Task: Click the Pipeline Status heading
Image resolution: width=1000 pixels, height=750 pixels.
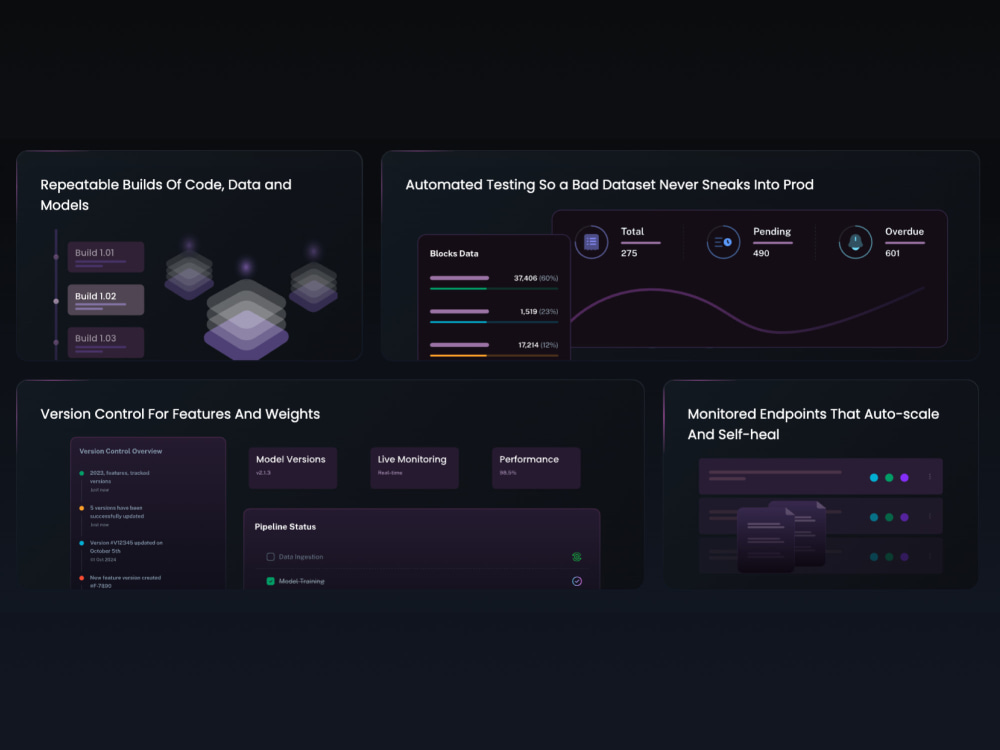Action: coord(285,527)
